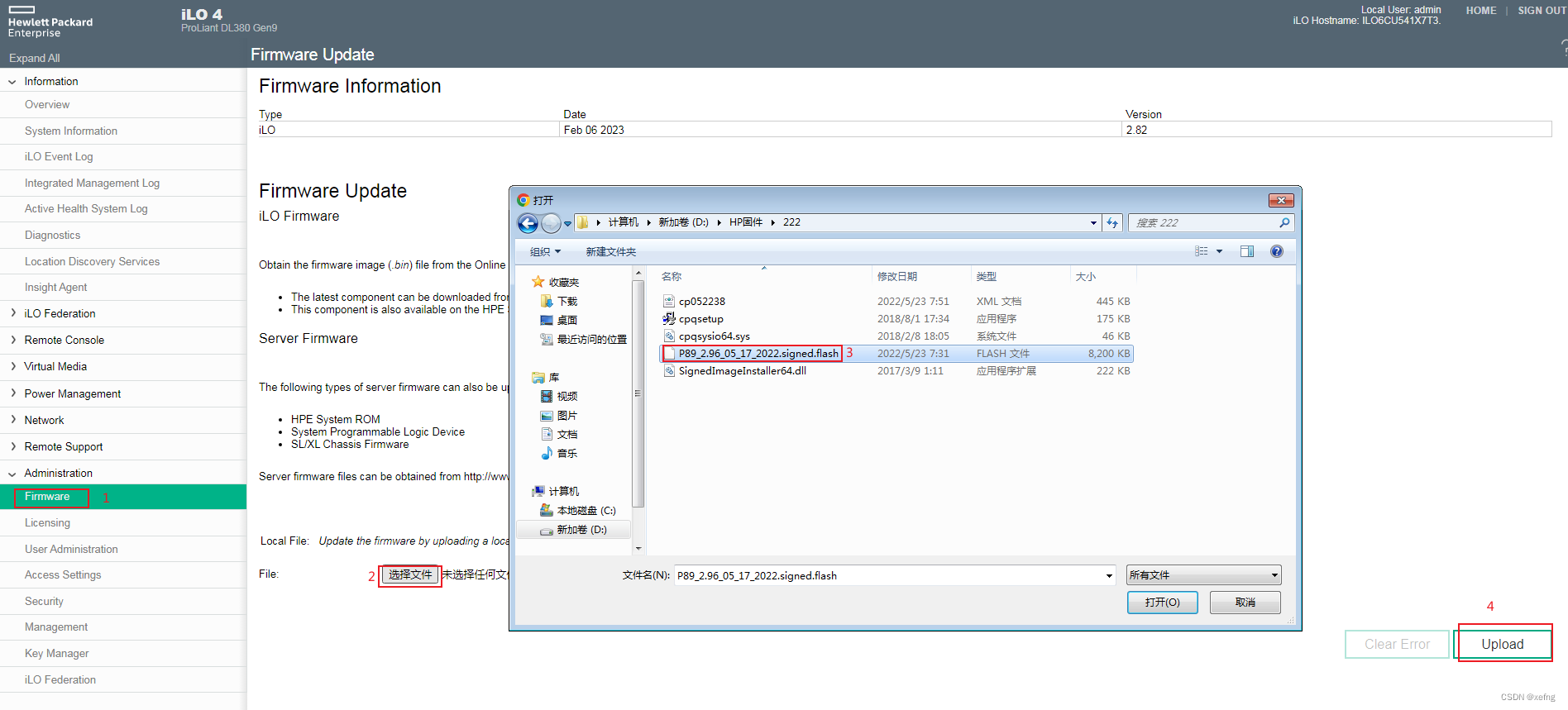The image size is (1568, 710).
Task: Open the Organize (组织) menu
Action: coord(545,251)
